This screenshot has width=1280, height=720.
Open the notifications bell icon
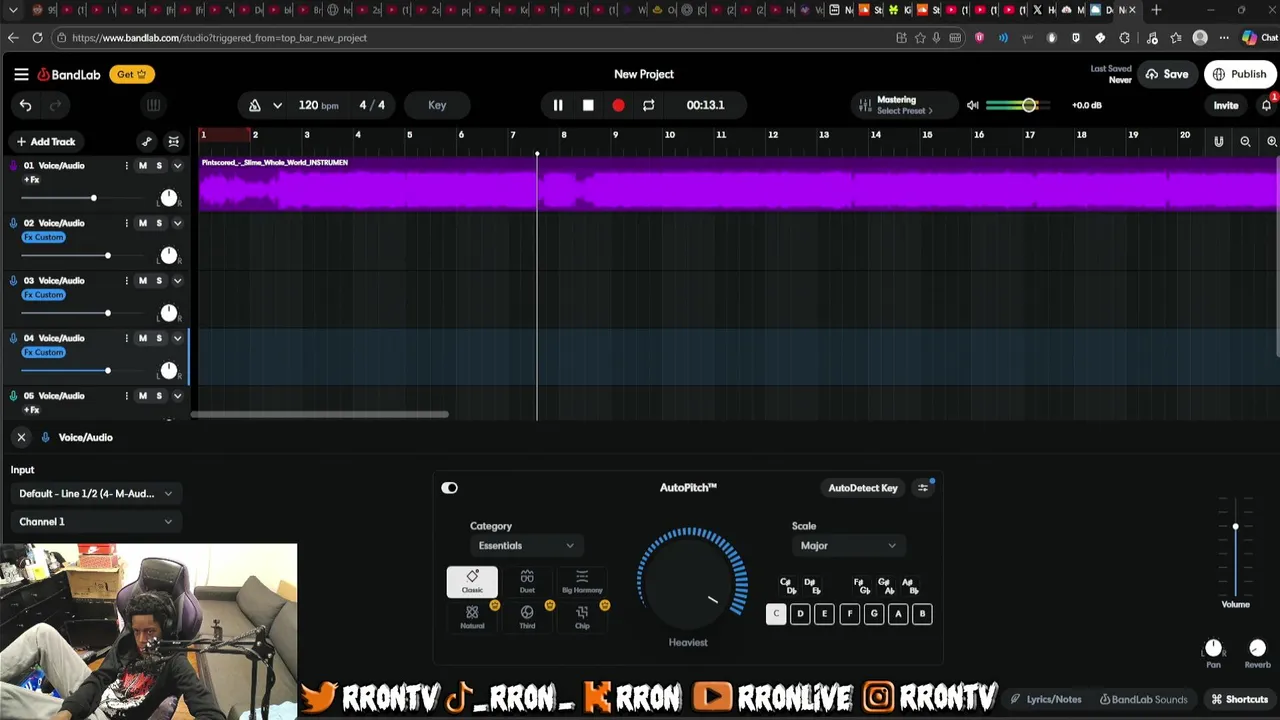click(x=1266, y=105)
